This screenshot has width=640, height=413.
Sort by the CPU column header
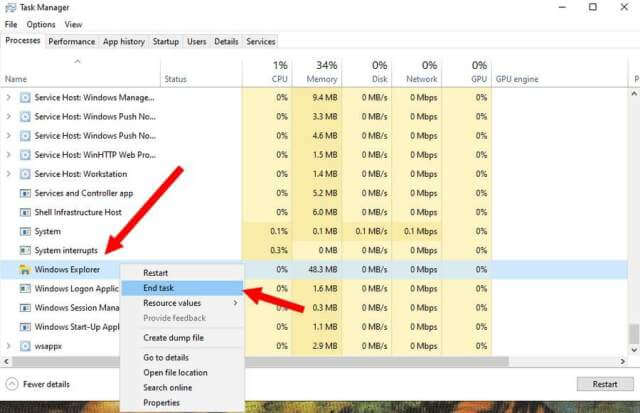pyautogui.click(x=267, y=71)
